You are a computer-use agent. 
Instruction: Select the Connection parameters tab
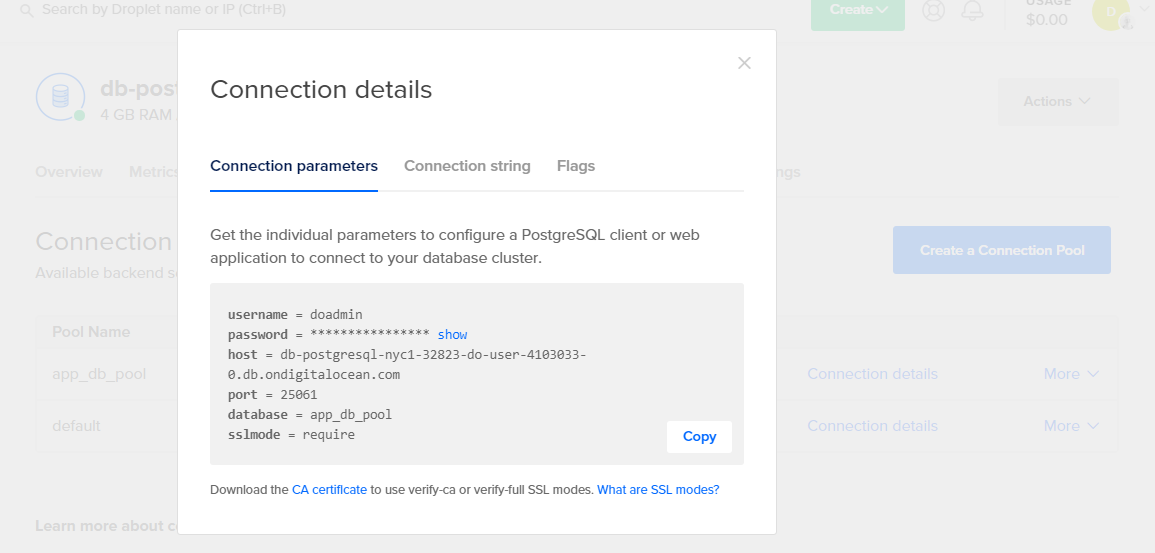[294, 166]
